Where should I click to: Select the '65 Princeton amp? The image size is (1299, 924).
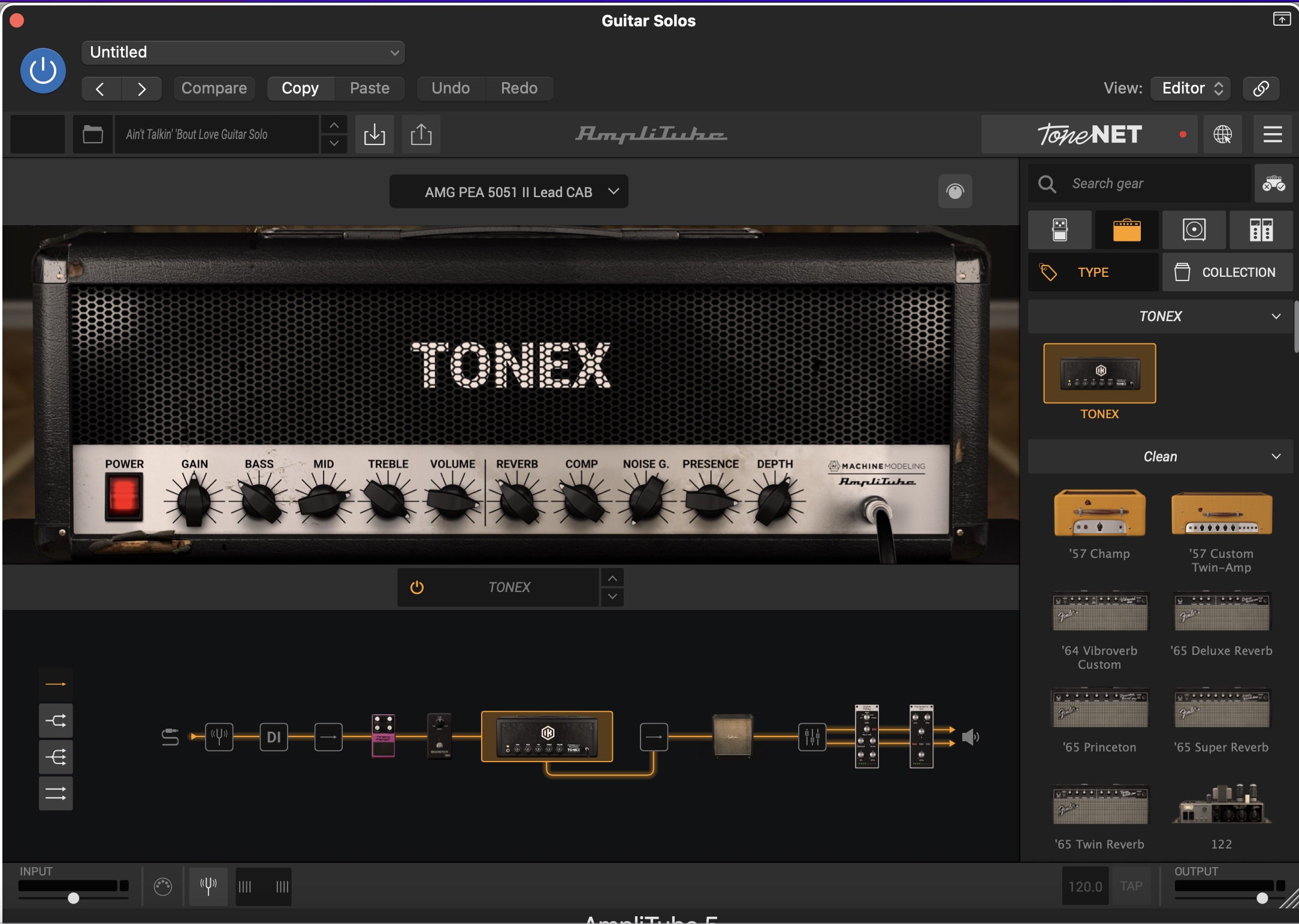pos(1099,708)
